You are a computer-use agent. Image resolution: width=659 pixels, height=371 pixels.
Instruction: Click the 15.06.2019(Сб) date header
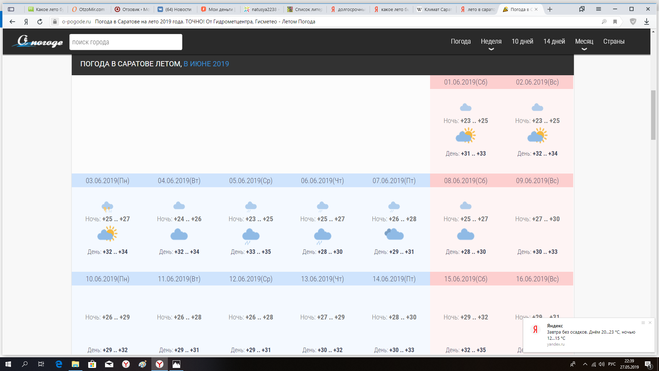(466, 279)
